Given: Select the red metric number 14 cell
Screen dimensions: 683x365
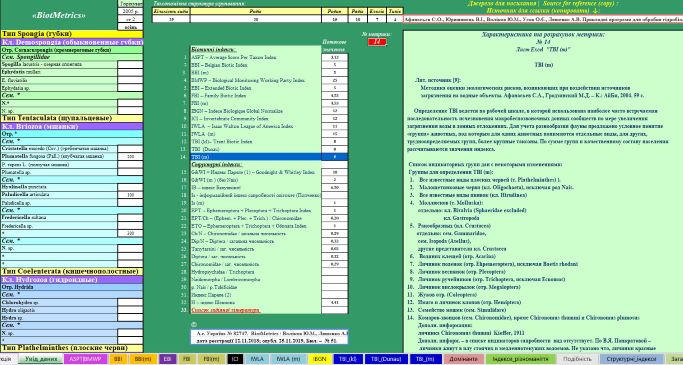Looking at the screenshot, I should pyautogui.click(x=377, y=42).
